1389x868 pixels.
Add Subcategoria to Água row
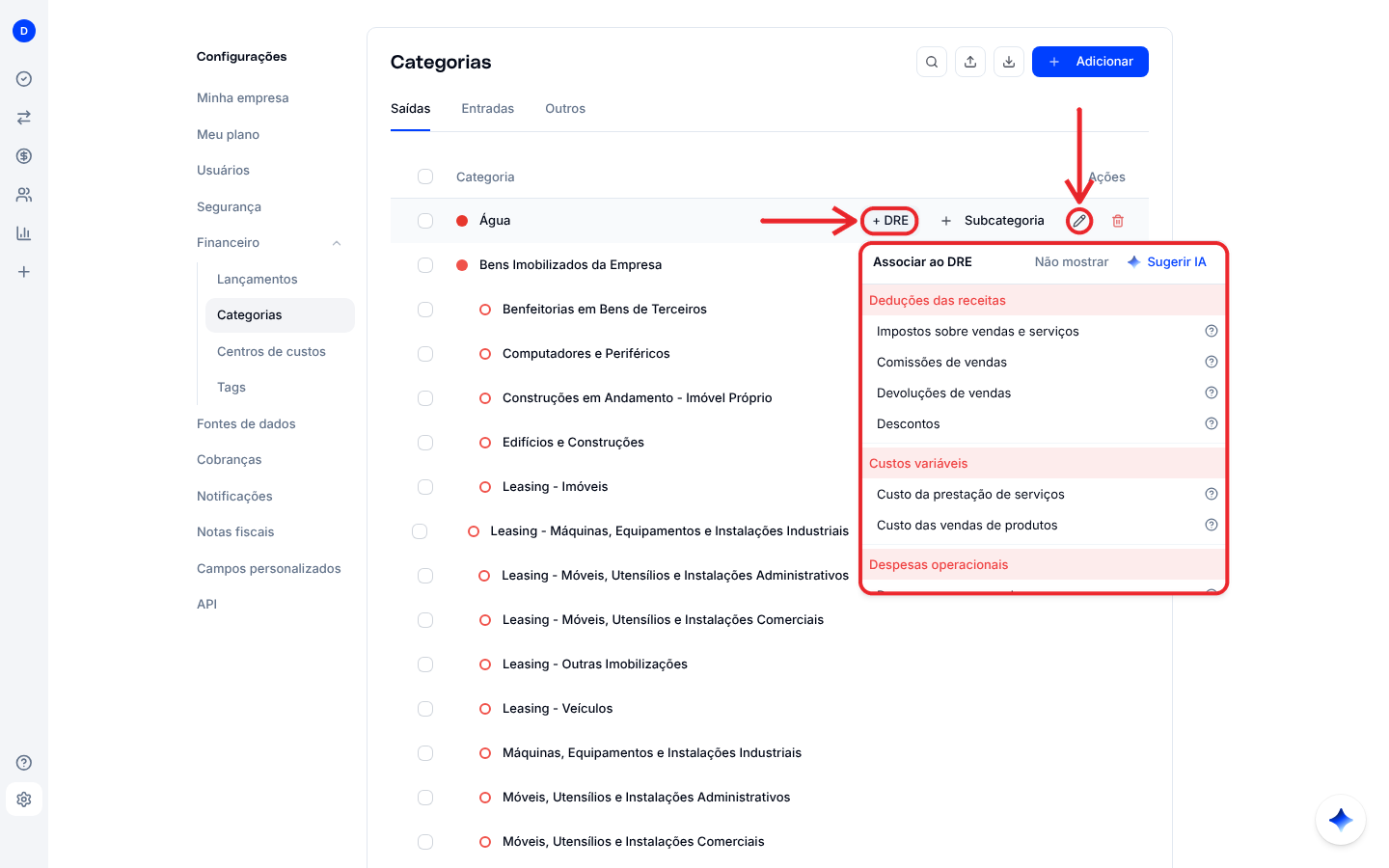coord(993,221)
